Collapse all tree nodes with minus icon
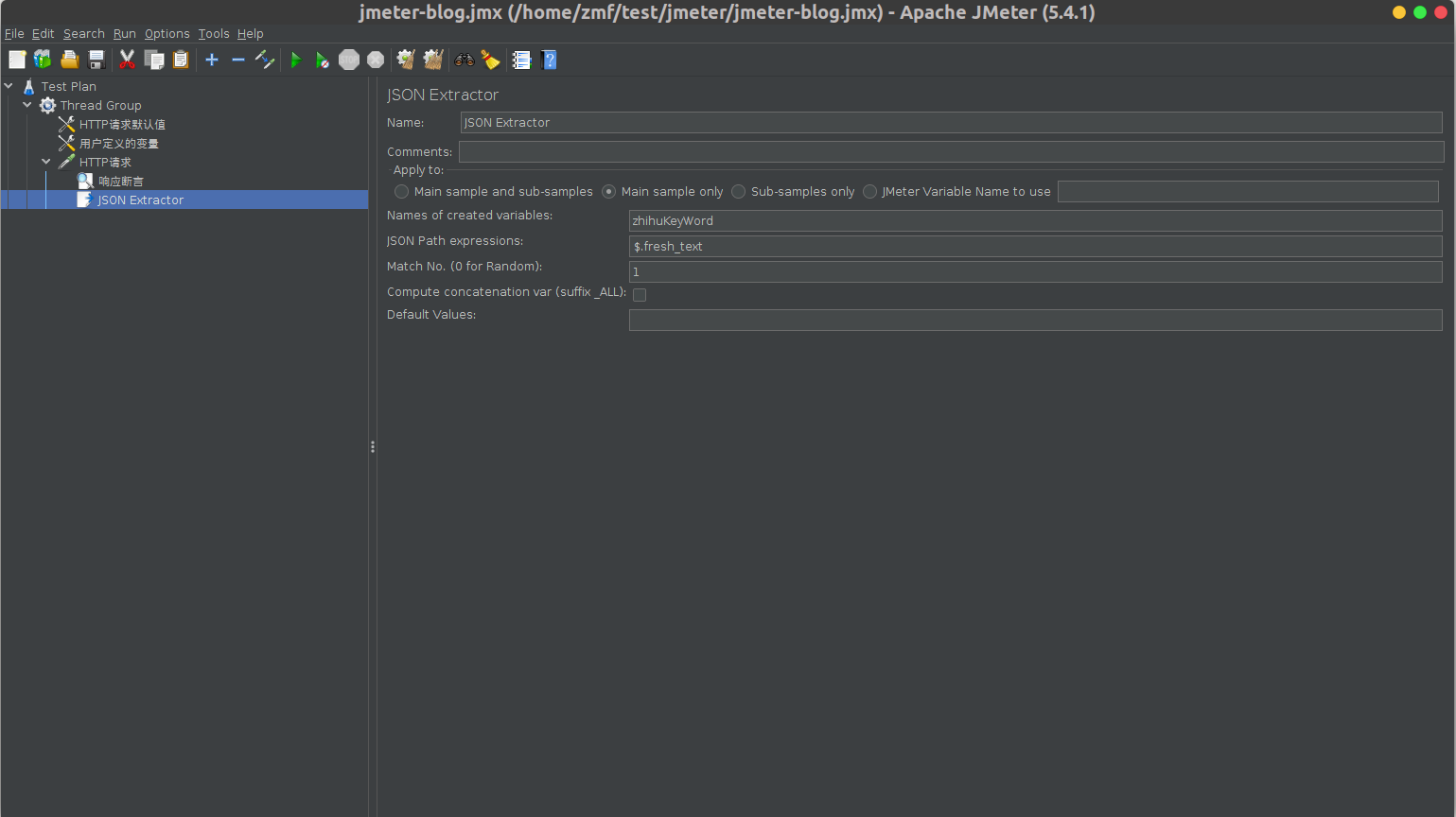Screen dimensions: 1456x817 pos(238,60)
